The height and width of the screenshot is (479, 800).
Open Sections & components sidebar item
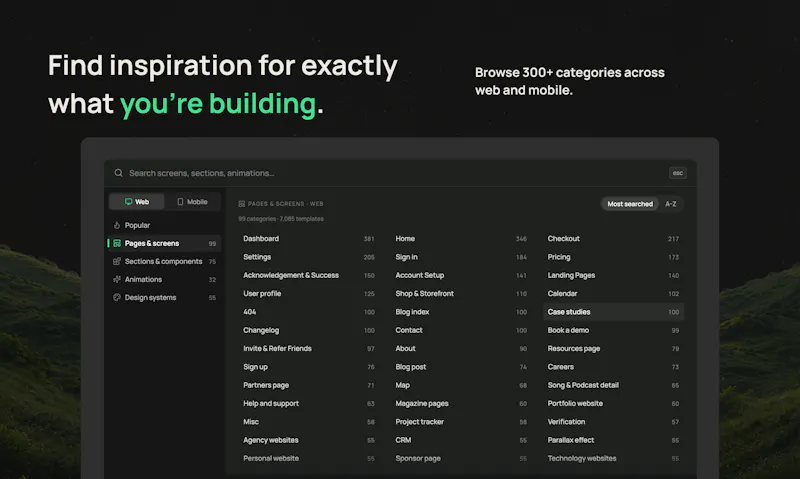click(x=164, y=261)
